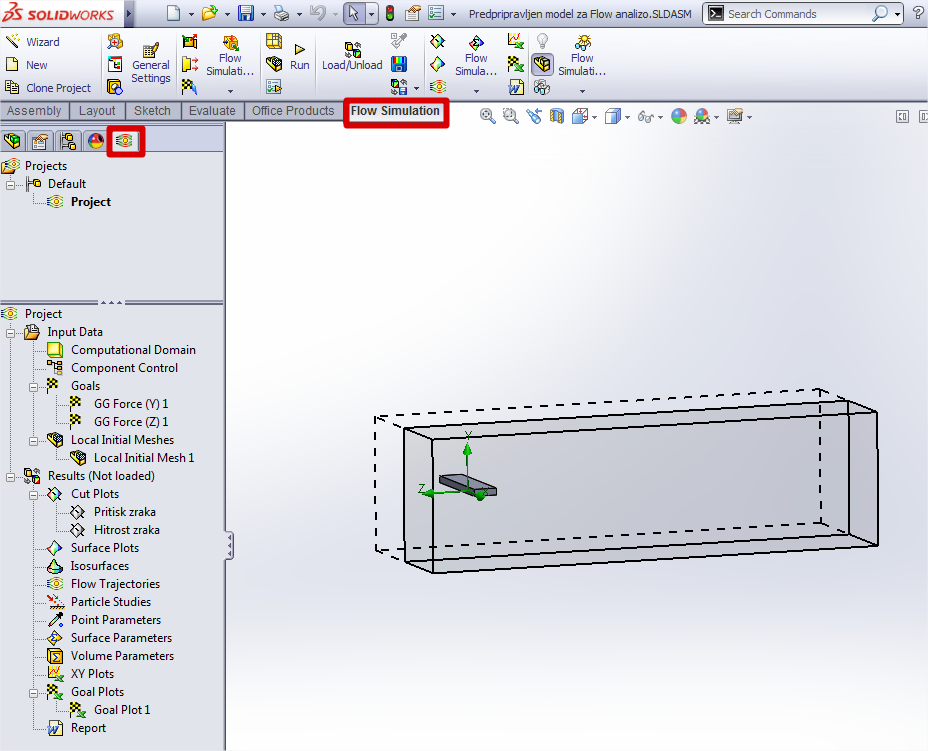Collapse the Cut Plots node
This screenshot has height=751, width=928.
coord(34,495)
